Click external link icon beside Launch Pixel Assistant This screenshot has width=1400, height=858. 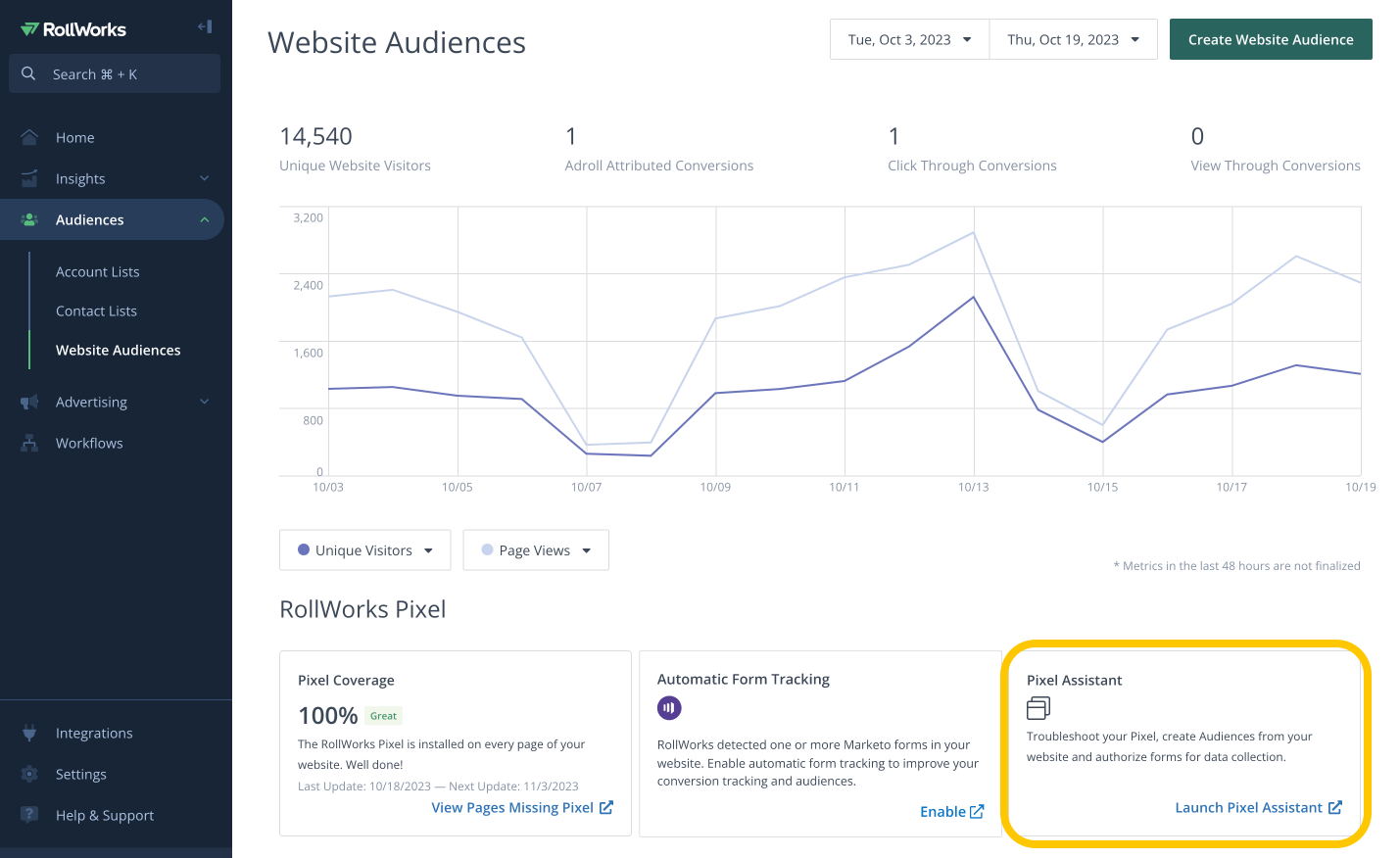coord(1334,807)
